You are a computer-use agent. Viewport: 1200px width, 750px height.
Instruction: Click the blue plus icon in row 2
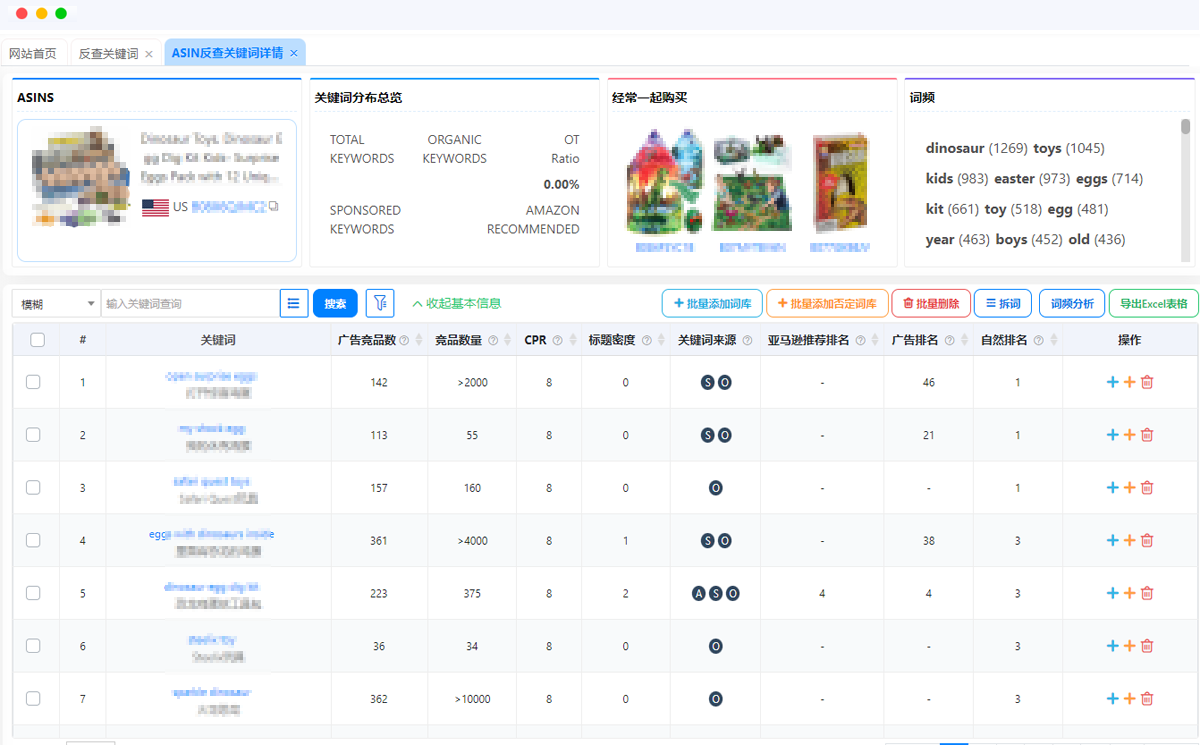click(1112, 435)
